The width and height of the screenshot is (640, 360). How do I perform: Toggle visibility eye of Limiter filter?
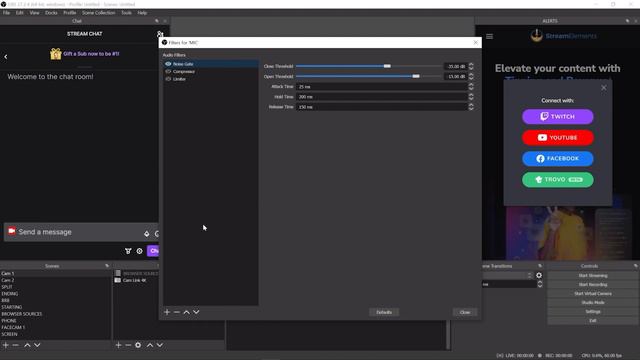tap(168, 79)
